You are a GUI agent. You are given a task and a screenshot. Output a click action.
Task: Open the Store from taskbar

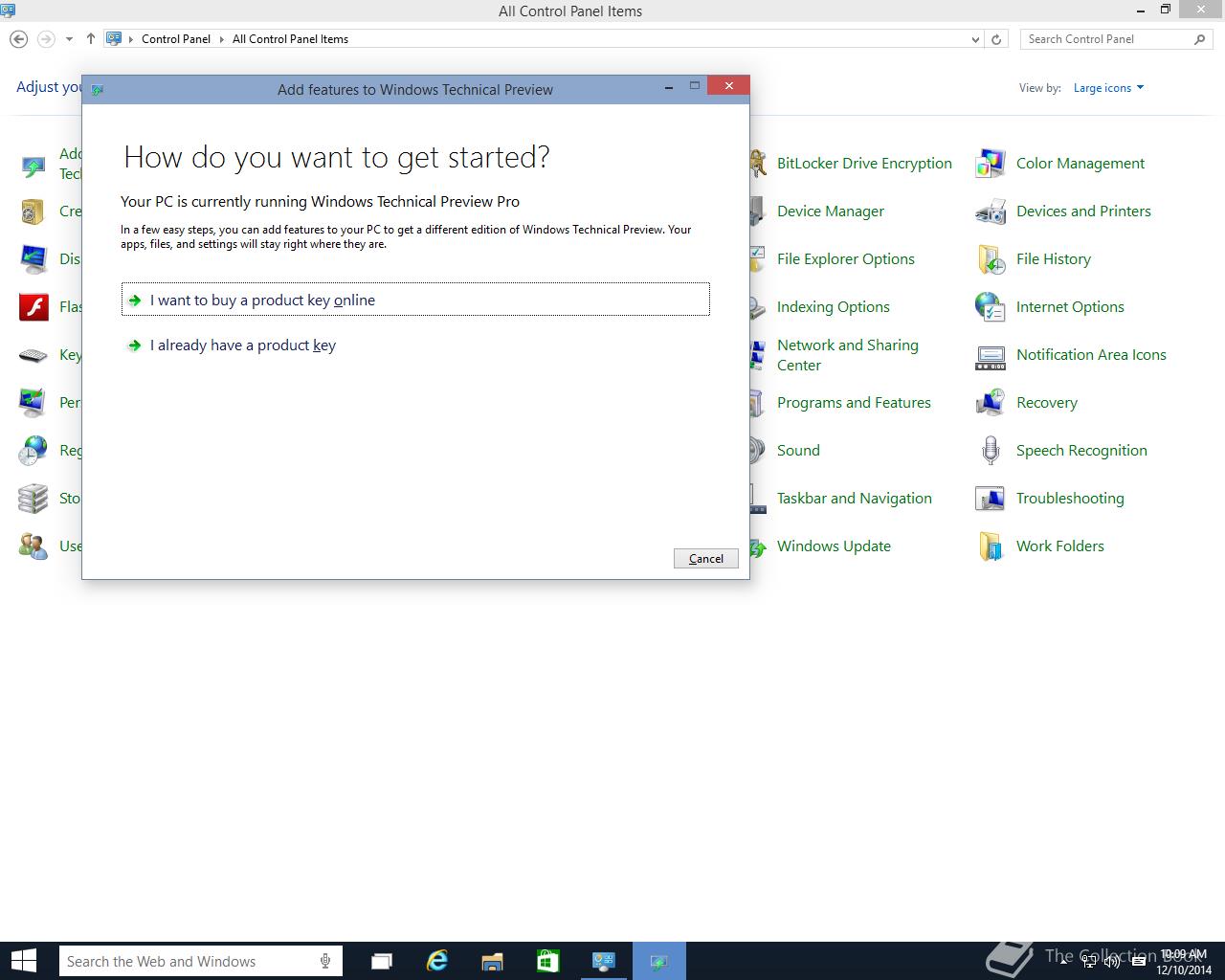(547, 961)
